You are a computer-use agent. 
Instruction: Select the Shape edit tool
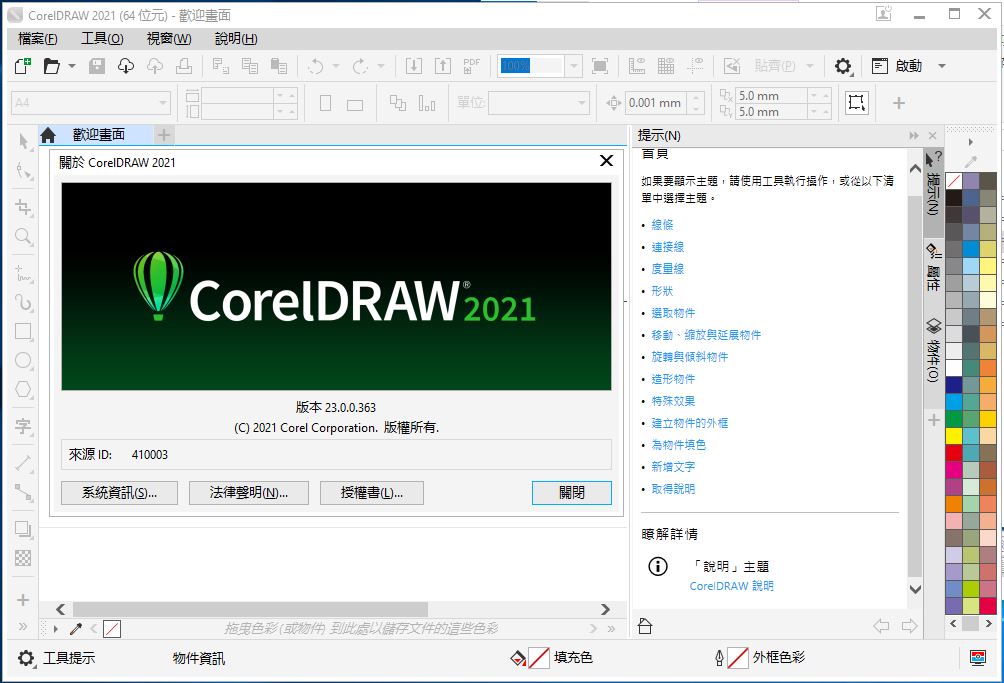24,171
